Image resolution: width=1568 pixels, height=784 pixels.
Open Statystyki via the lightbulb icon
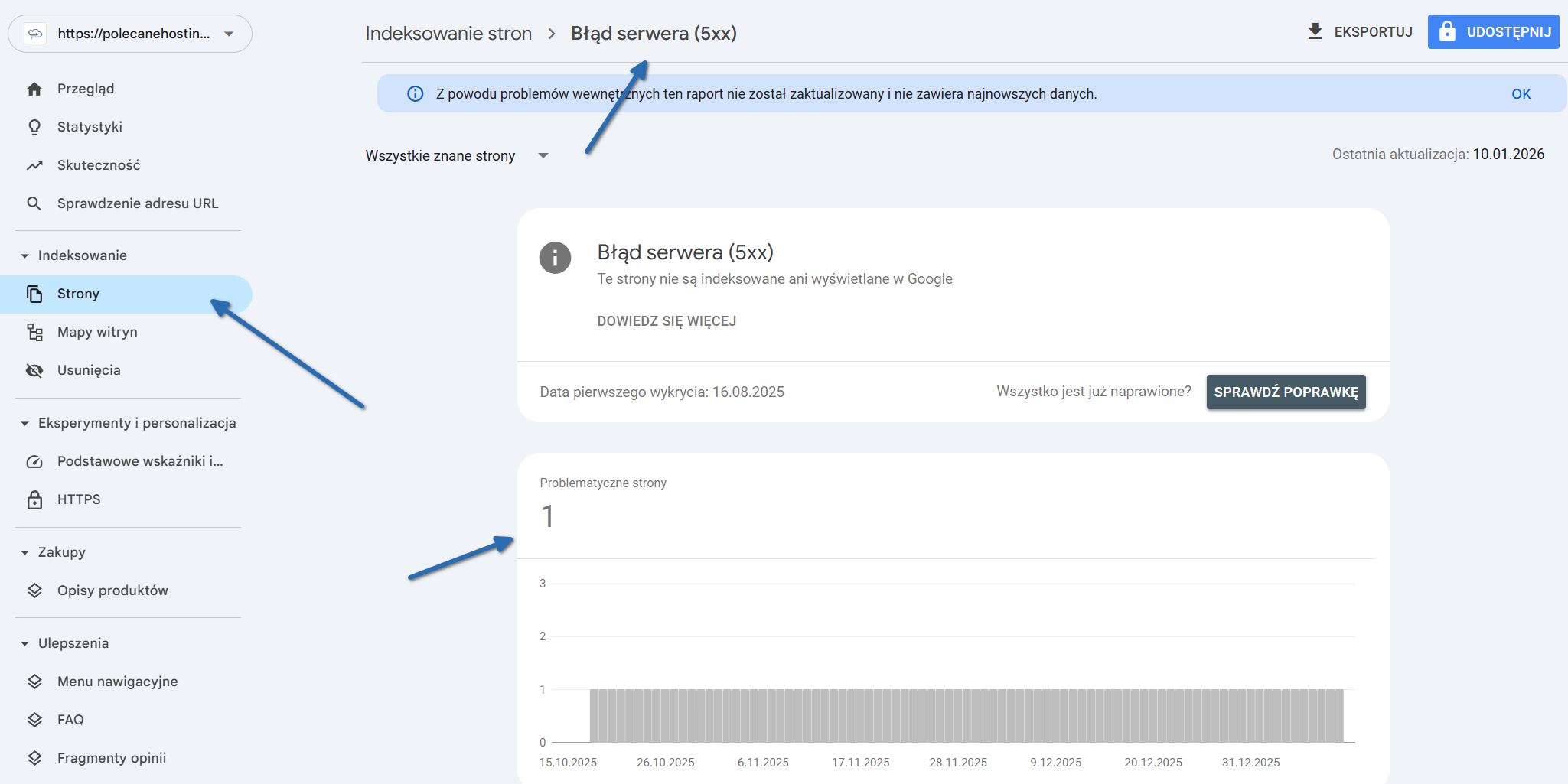click(x=34, y=126)
